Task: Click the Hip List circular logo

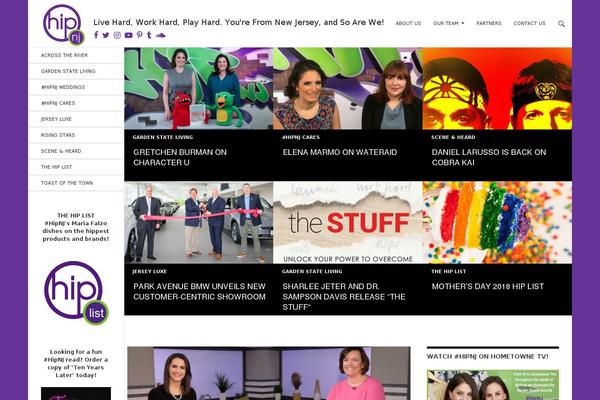Action: pos(77,293)
